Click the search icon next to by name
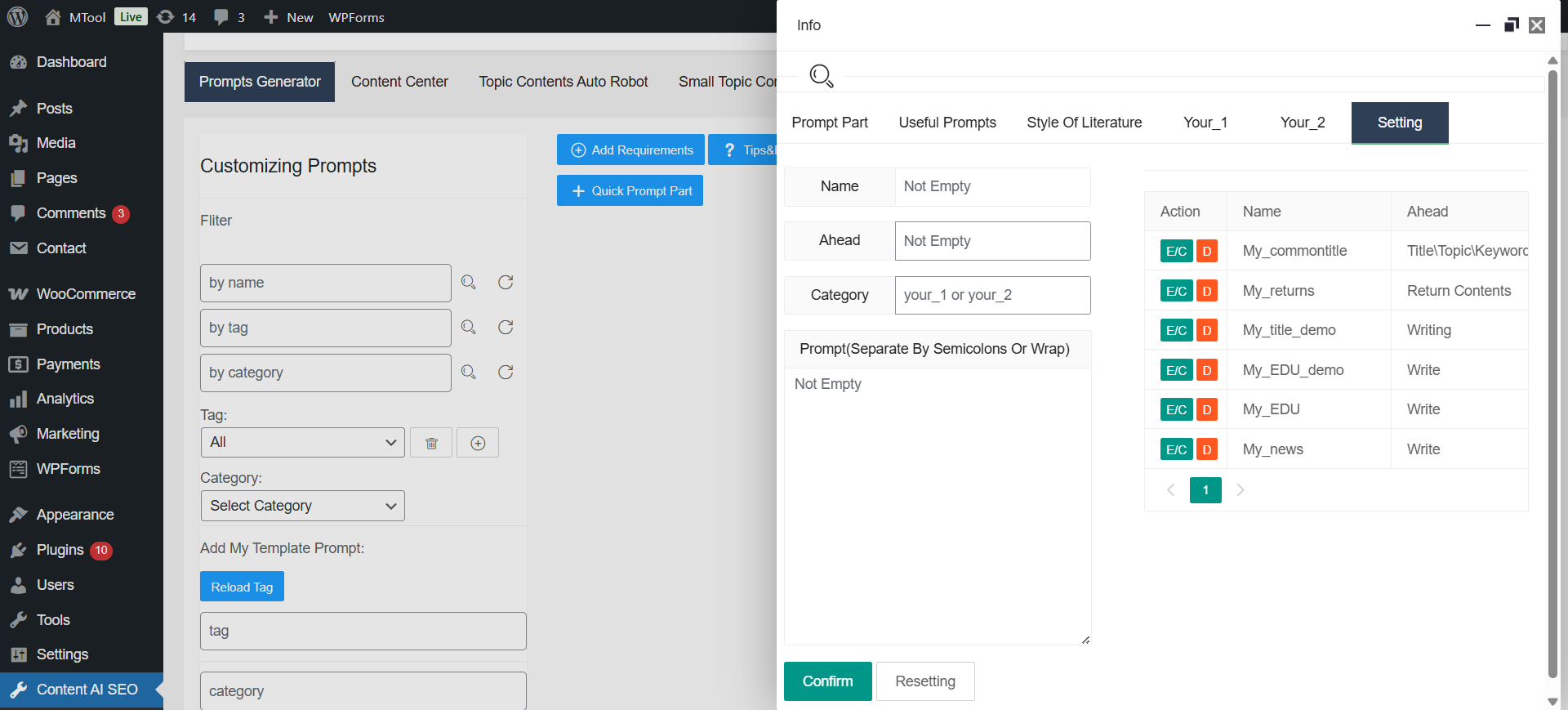Screen dimensions: 1568x710 tap(468, 283)
